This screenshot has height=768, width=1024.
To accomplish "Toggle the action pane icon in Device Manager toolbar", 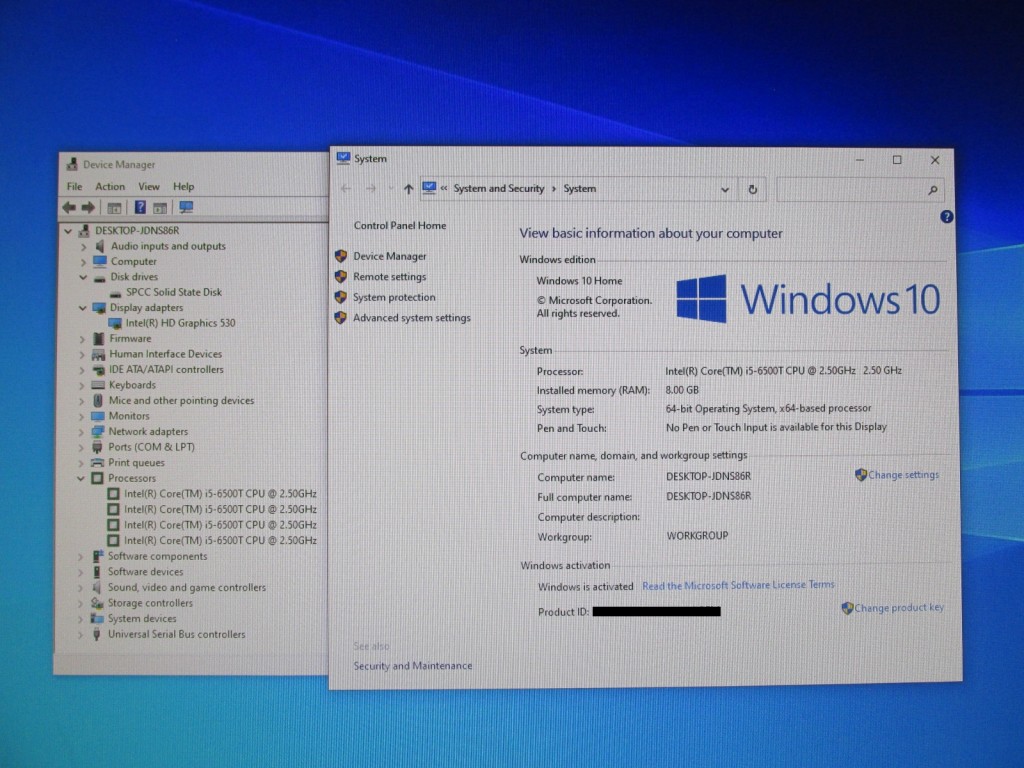I will (x=160, y=208).
